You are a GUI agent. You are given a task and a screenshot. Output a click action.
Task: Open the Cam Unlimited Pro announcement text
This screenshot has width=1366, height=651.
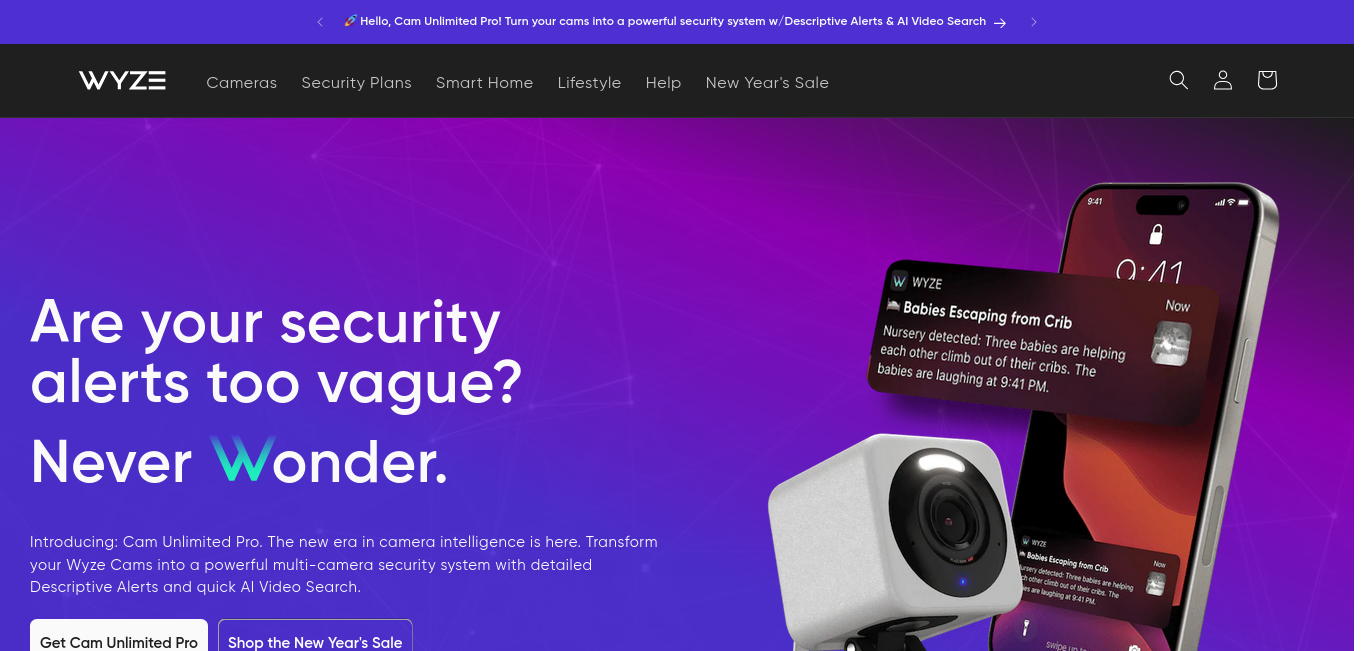coord(664,21)
